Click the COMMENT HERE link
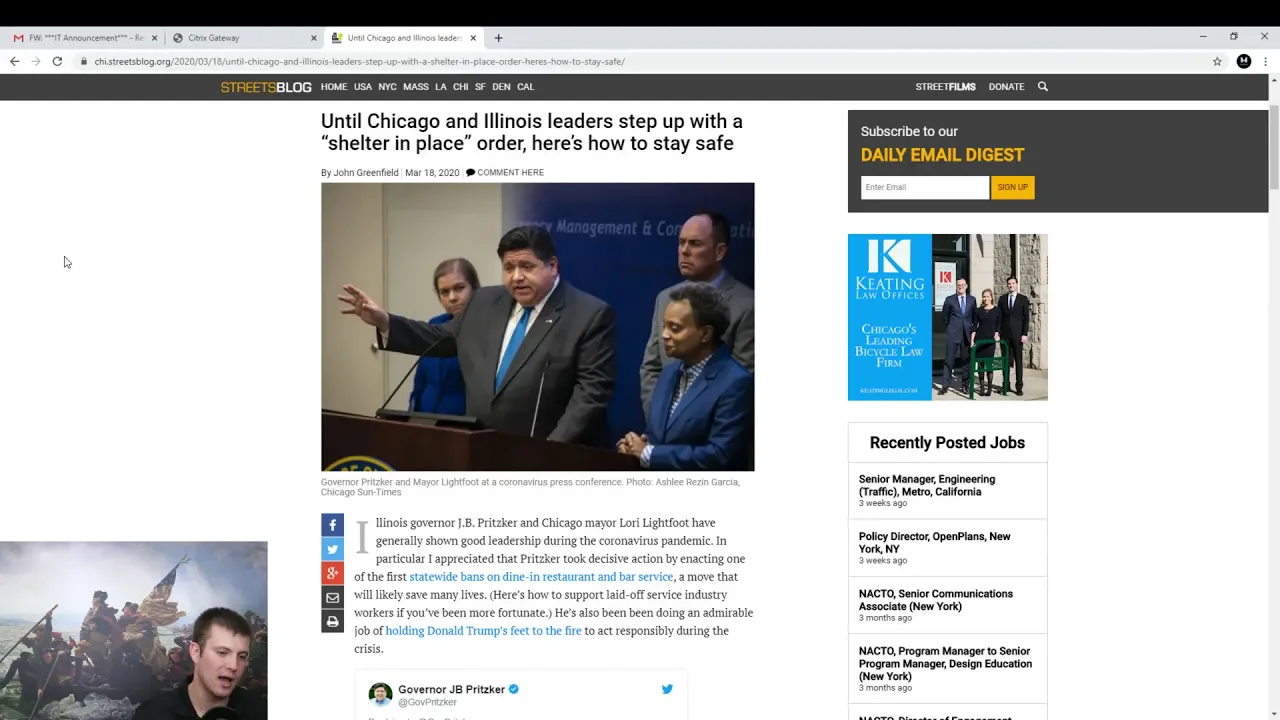Screen dimensions: 1280x720 click(x=505, y=173)
